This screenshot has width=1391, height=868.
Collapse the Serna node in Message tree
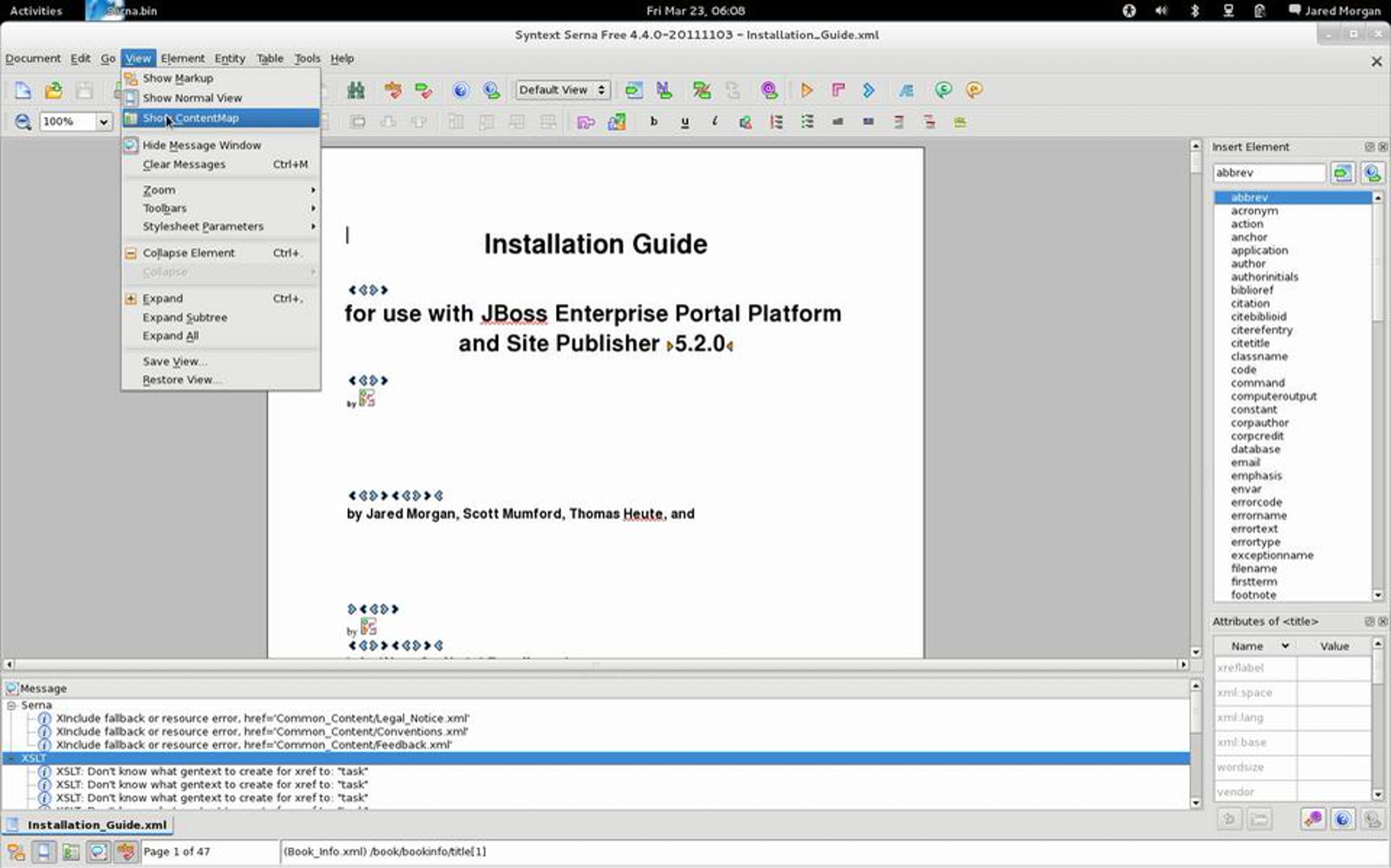pos(11,705)
